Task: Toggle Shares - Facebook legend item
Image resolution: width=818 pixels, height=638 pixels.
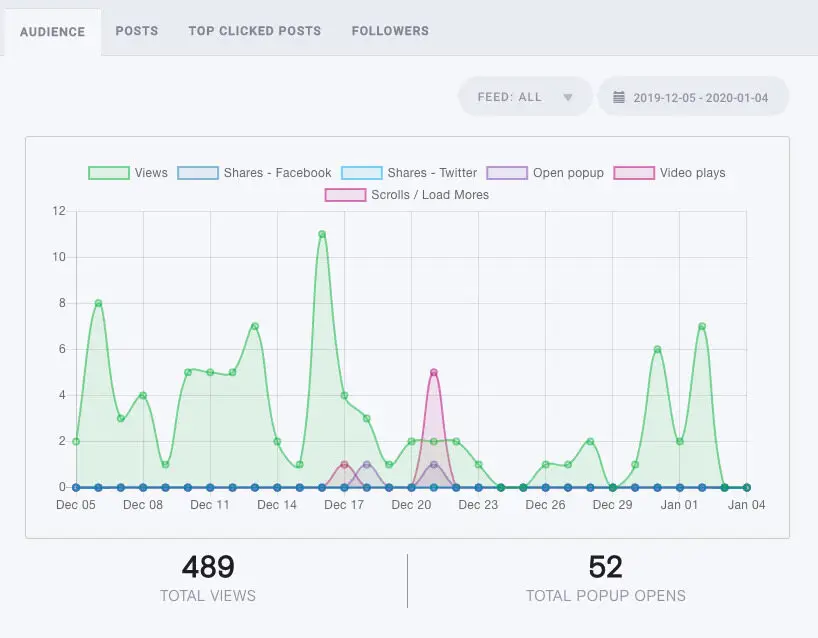Action: 254,173
